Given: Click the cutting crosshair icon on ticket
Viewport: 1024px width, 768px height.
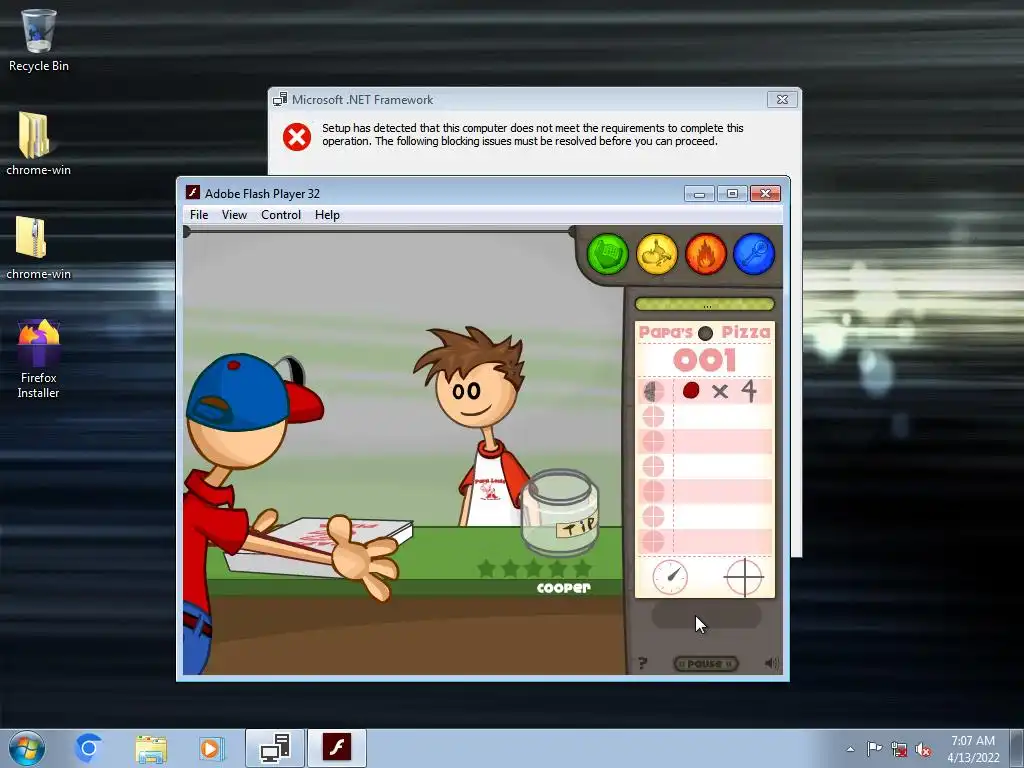Looking at the screenshot, I should [x=744, y=577].
